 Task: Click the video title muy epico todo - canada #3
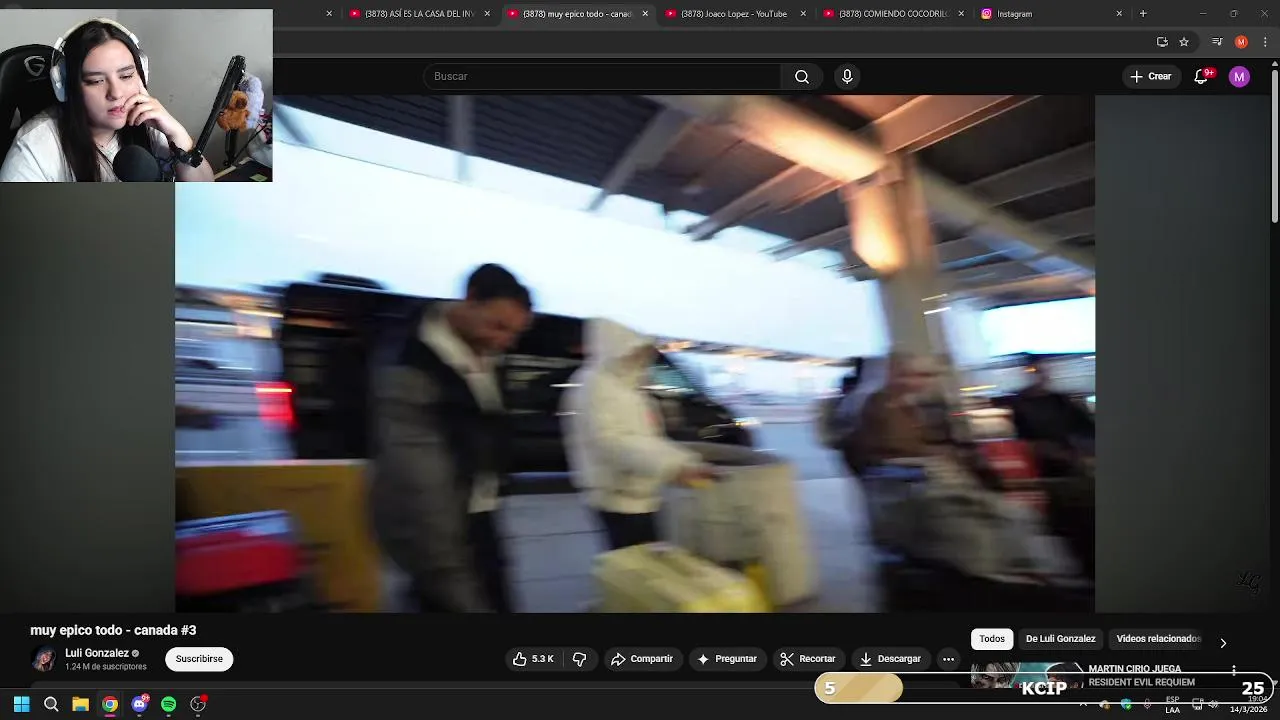[x=113, y=630]
